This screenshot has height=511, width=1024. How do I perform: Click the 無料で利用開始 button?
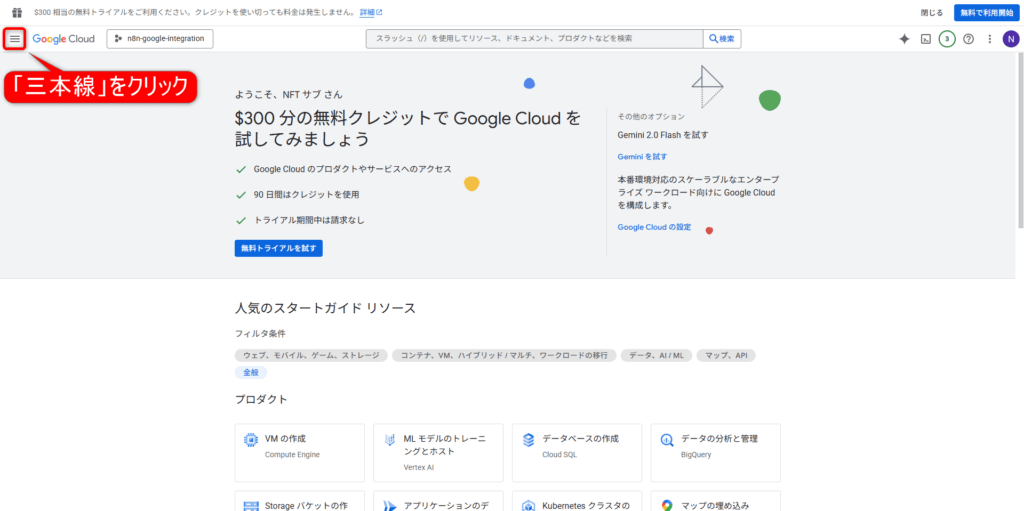[986, 13]
